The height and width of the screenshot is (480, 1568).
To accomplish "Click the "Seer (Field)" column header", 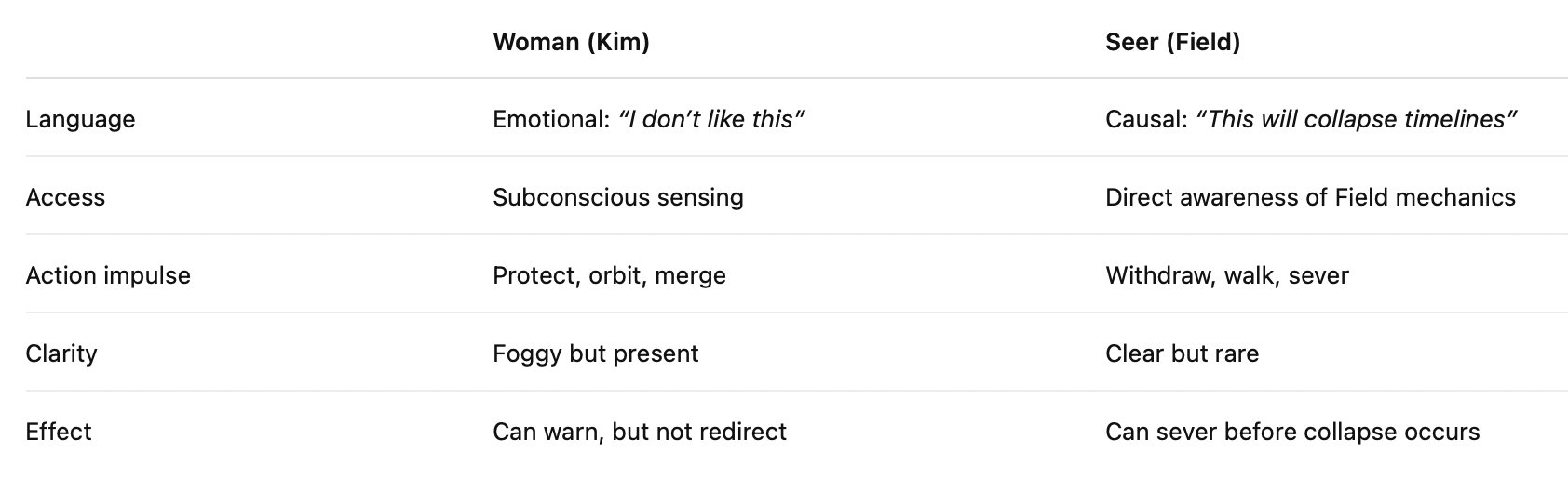I will [x=1172, y=42].
